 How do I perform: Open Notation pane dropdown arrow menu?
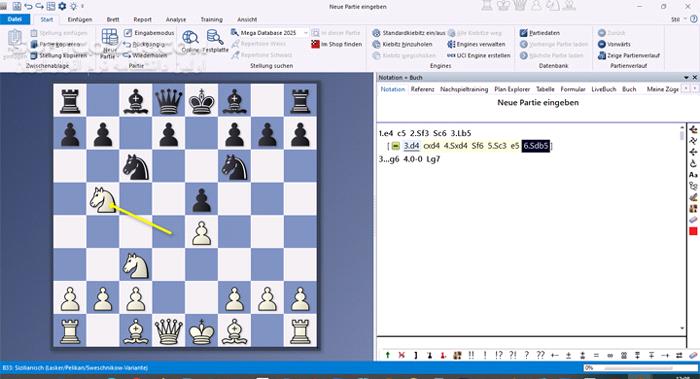pyautogui.click(x=686, y=78)
